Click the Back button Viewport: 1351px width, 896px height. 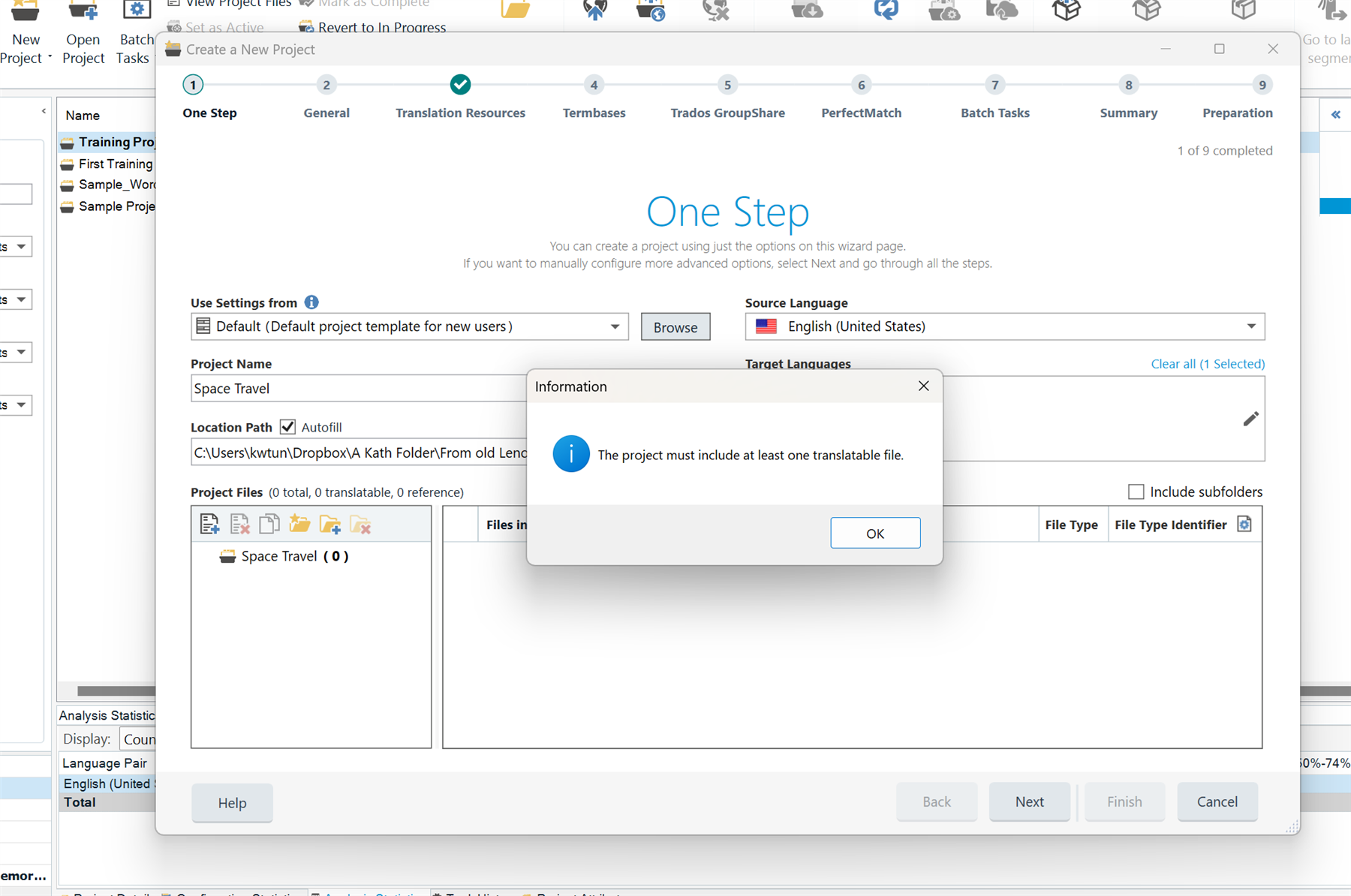point(936,801)
